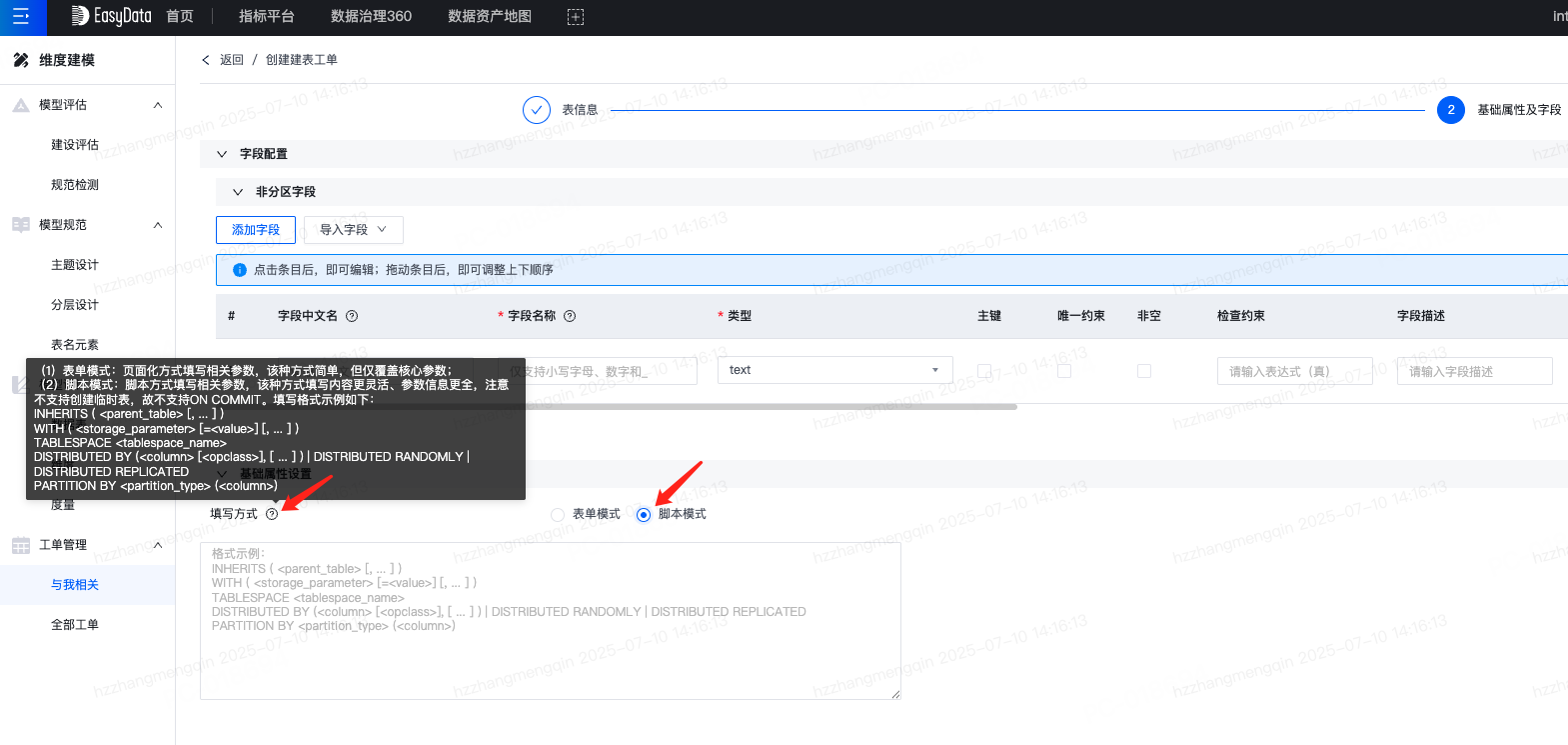
Task: Click the 添加字段 button
Action: 256,230
